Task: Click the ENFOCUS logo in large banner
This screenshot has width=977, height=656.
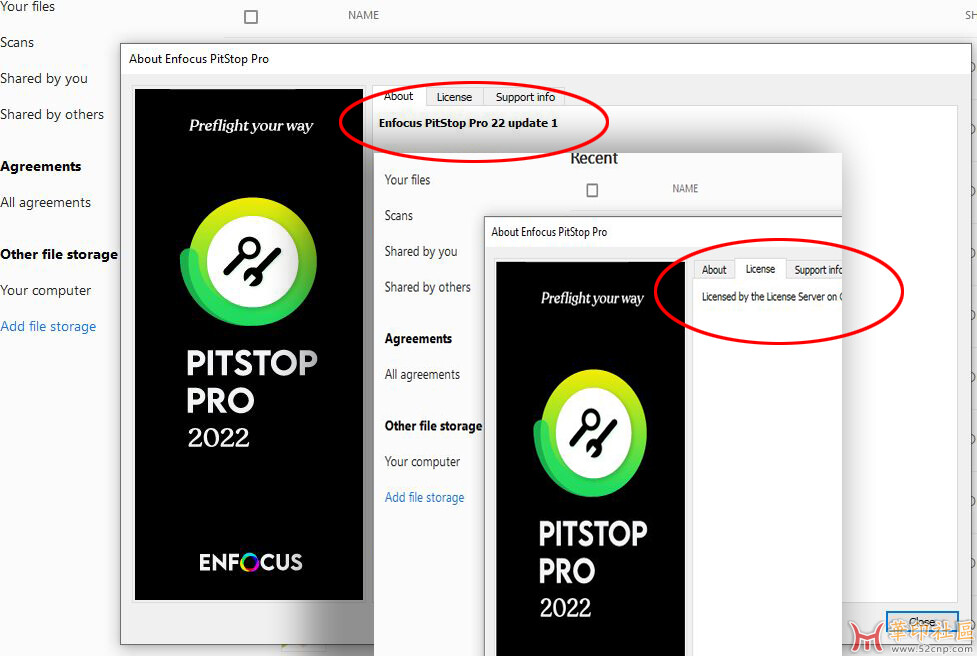Action: [250, 563]
